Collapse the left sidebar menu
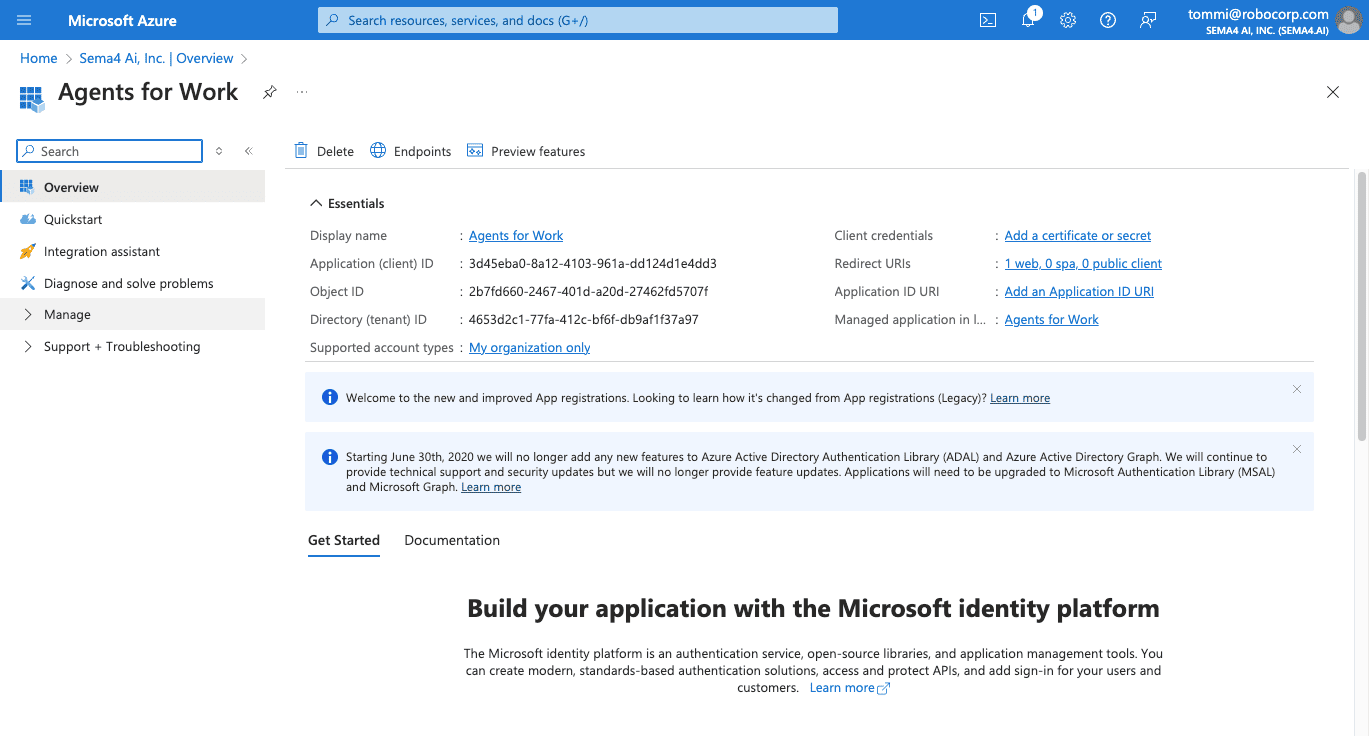The height and width of the screenshot is (736, 1369). pos(248,151)
